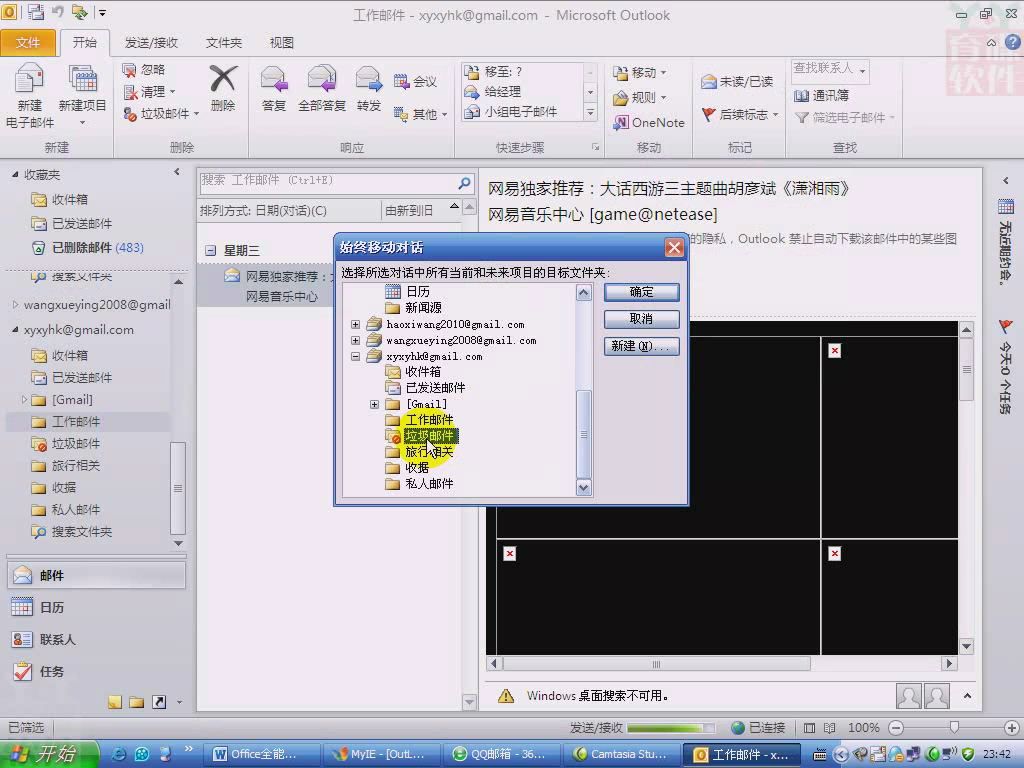Click 确定 button in dialog
This screenshot has width=1024, height=768.
pos(641,292)
